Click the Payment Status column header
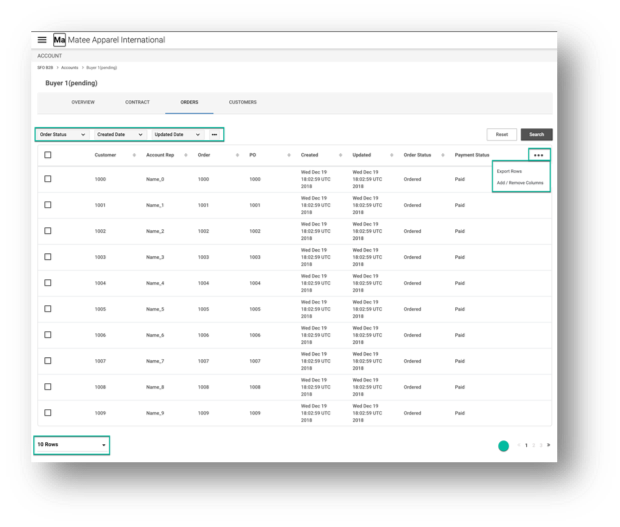Image resolution: width=620 pixels, height=527 pixels. 472,155
